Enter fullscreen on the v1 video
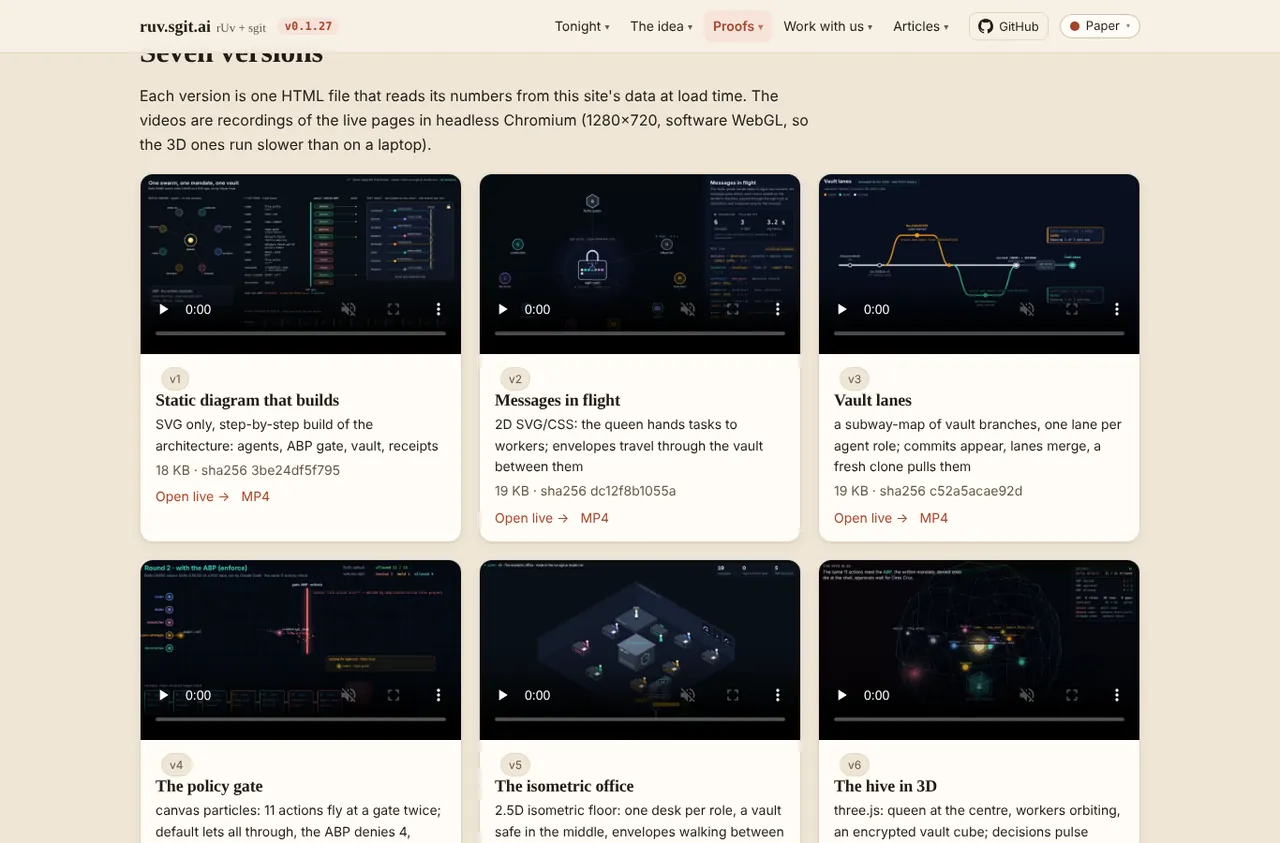The width and height of the screenshot is (1280, 843). [393, 309]
